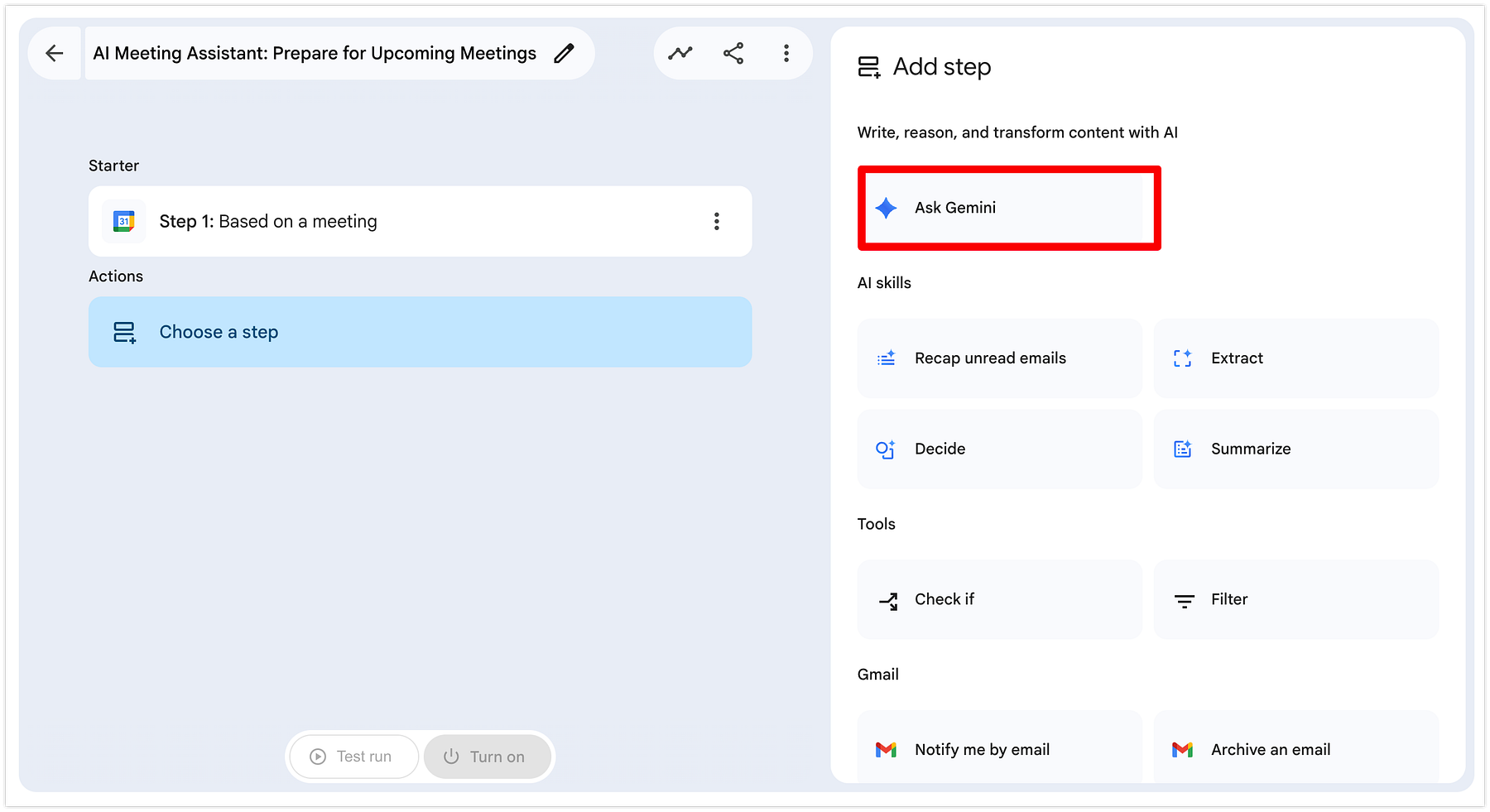Image resolution: width=1490 pixels, height=812 pixels.
Task: Open Step 1 three-dot options menu
Action: (717, 221)
